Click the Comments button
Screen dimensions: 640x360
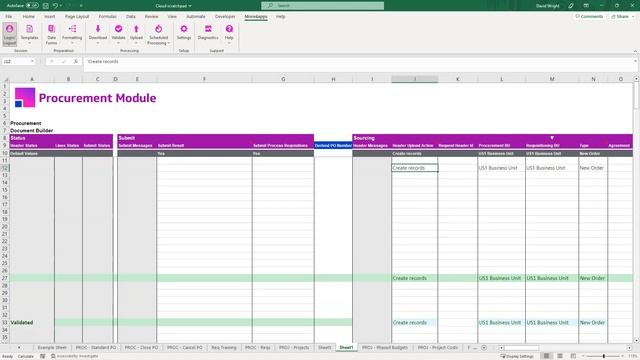589,17
